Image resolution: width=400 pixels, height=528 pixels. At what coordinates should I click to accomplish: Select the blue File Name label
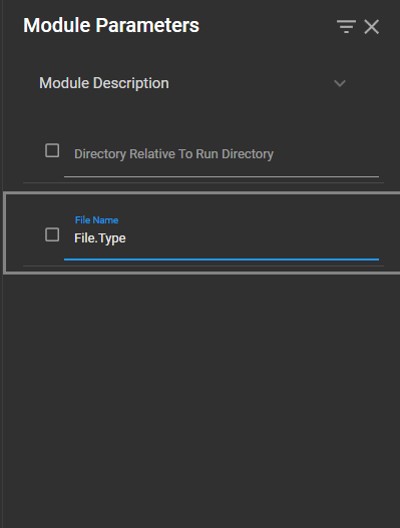pyautogui.click(x=97, y=220)
